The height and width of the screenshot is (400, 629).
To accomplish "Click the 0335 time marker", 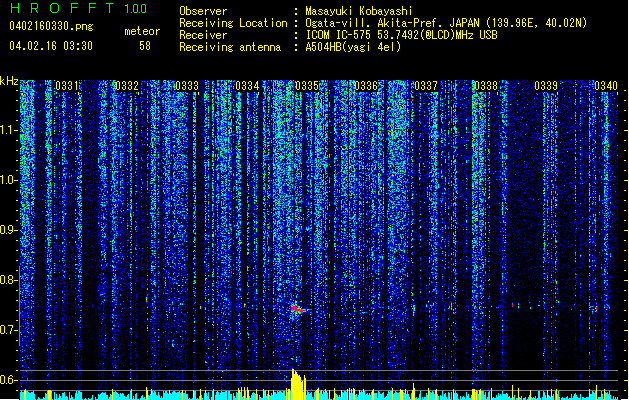I will [x=307, y=86].
